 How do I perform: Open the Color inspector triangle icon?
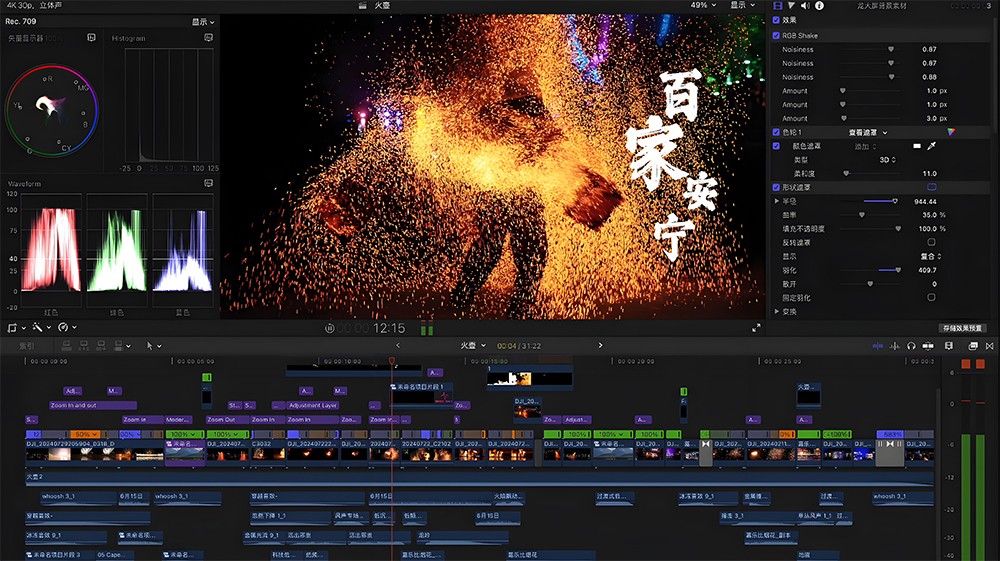[791, 6]
